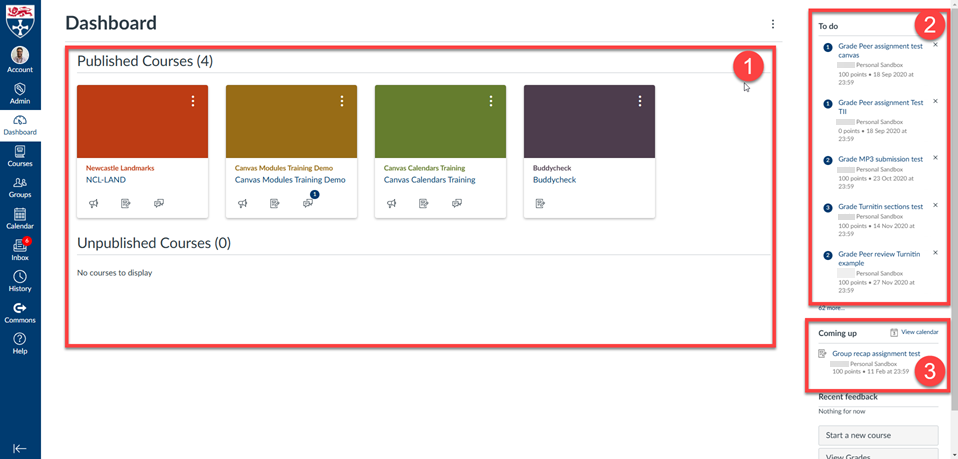Viewport: 958px width, 459px height.
Task: Open Canvas Modules Training Demo dark title link
Action: [290, 180]
